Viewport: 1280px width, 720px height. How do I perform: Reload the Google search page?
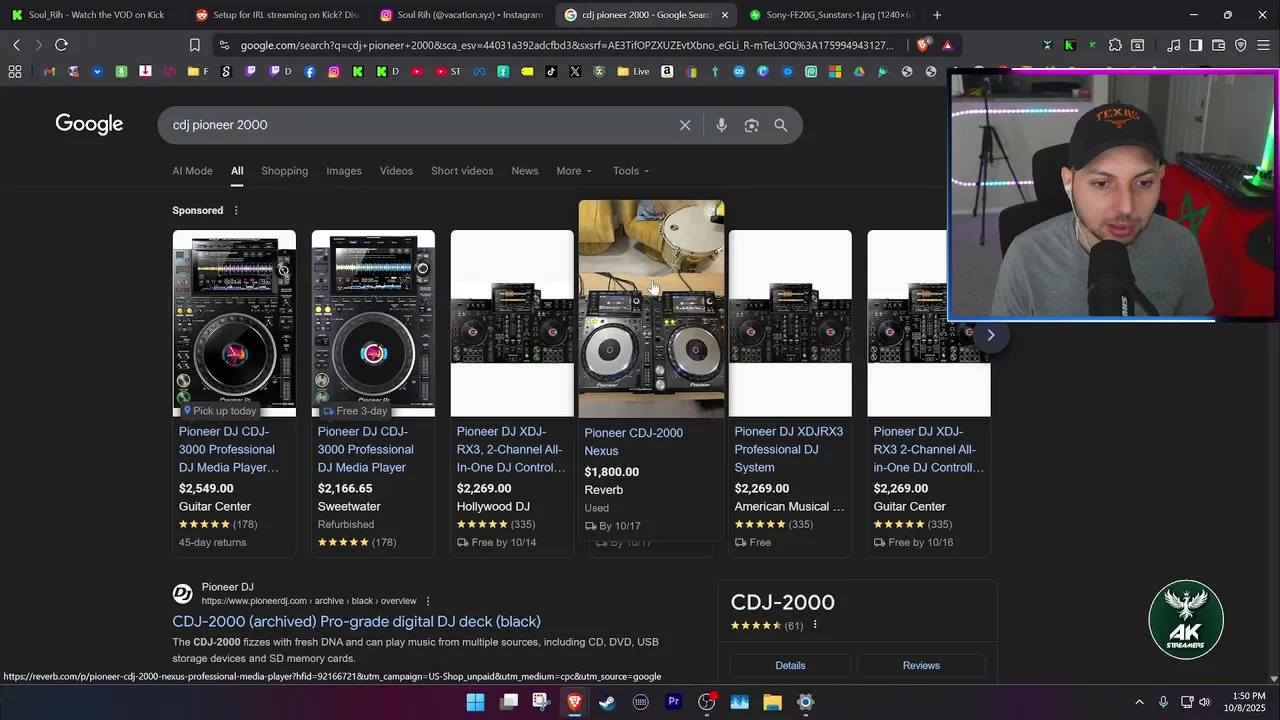coord(61,45)
